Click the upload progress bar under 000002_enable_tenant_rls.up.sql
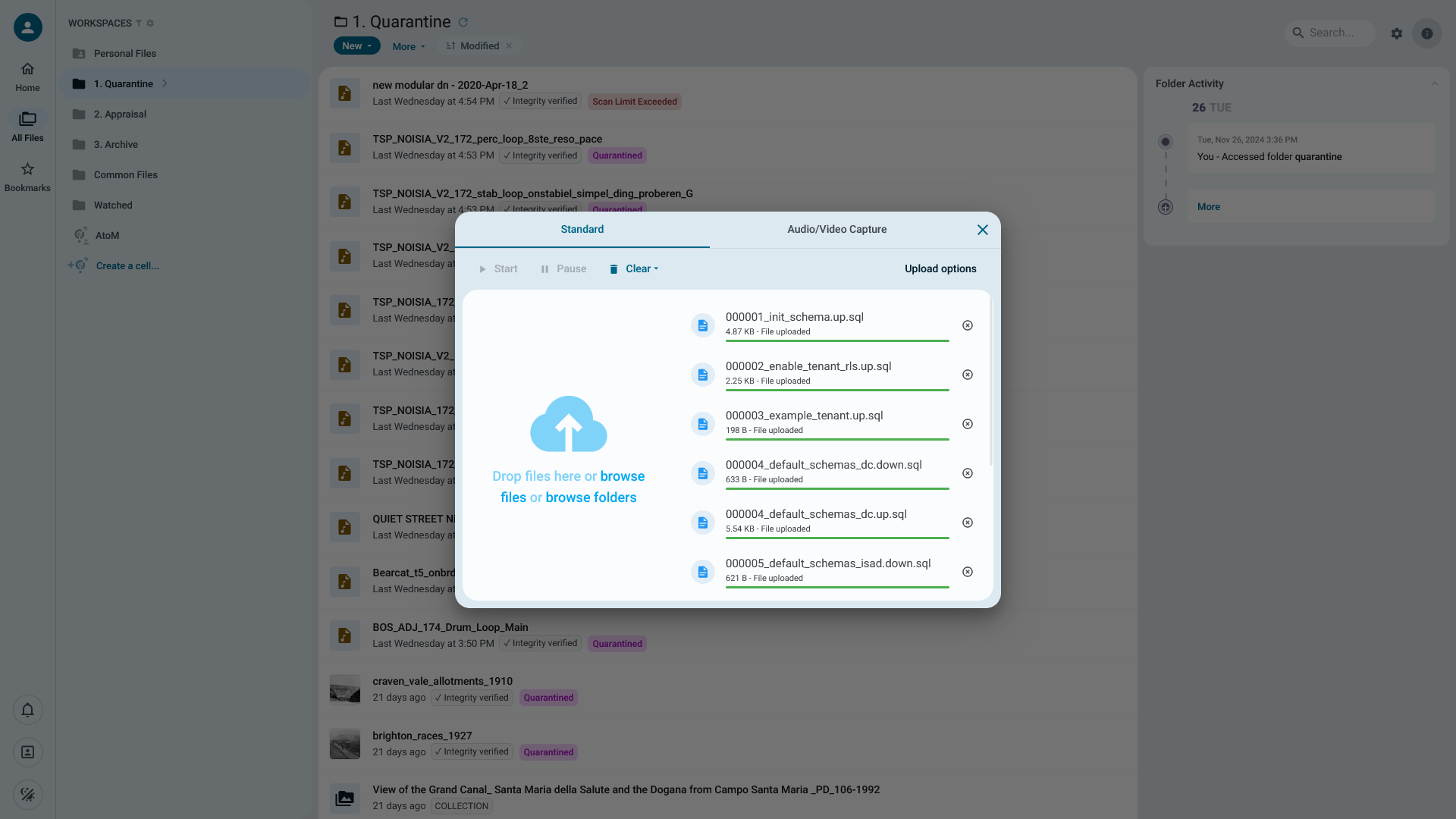The height and width of the screenshot is (819, 1456). click(x=836, y=391)
